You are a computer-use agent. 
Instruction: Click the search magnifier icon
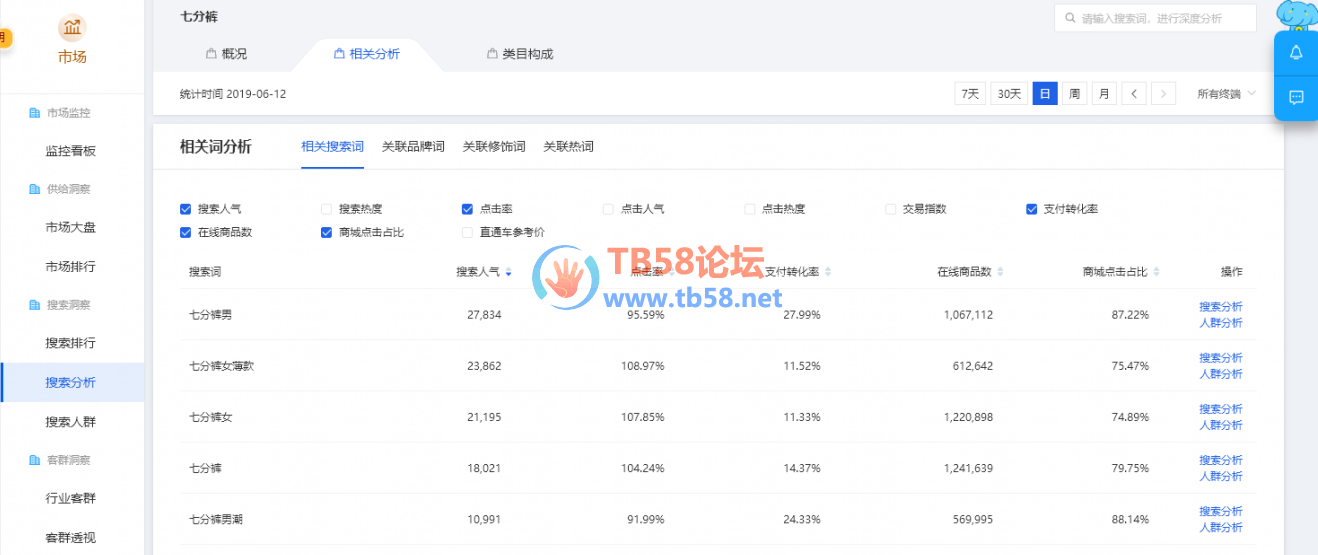tap(1071, 18)
